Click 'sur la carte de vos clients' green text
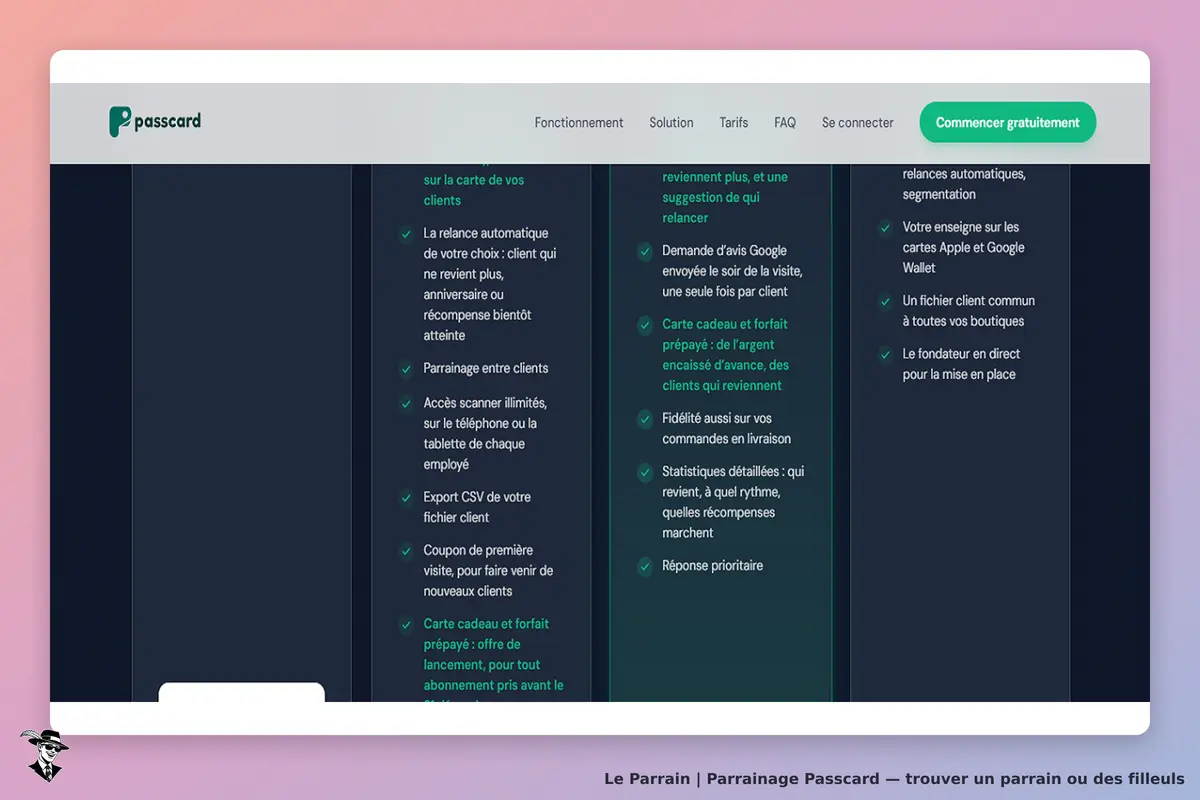Image resolution: width=1200 pixels, height=800 pixels. 474,190
